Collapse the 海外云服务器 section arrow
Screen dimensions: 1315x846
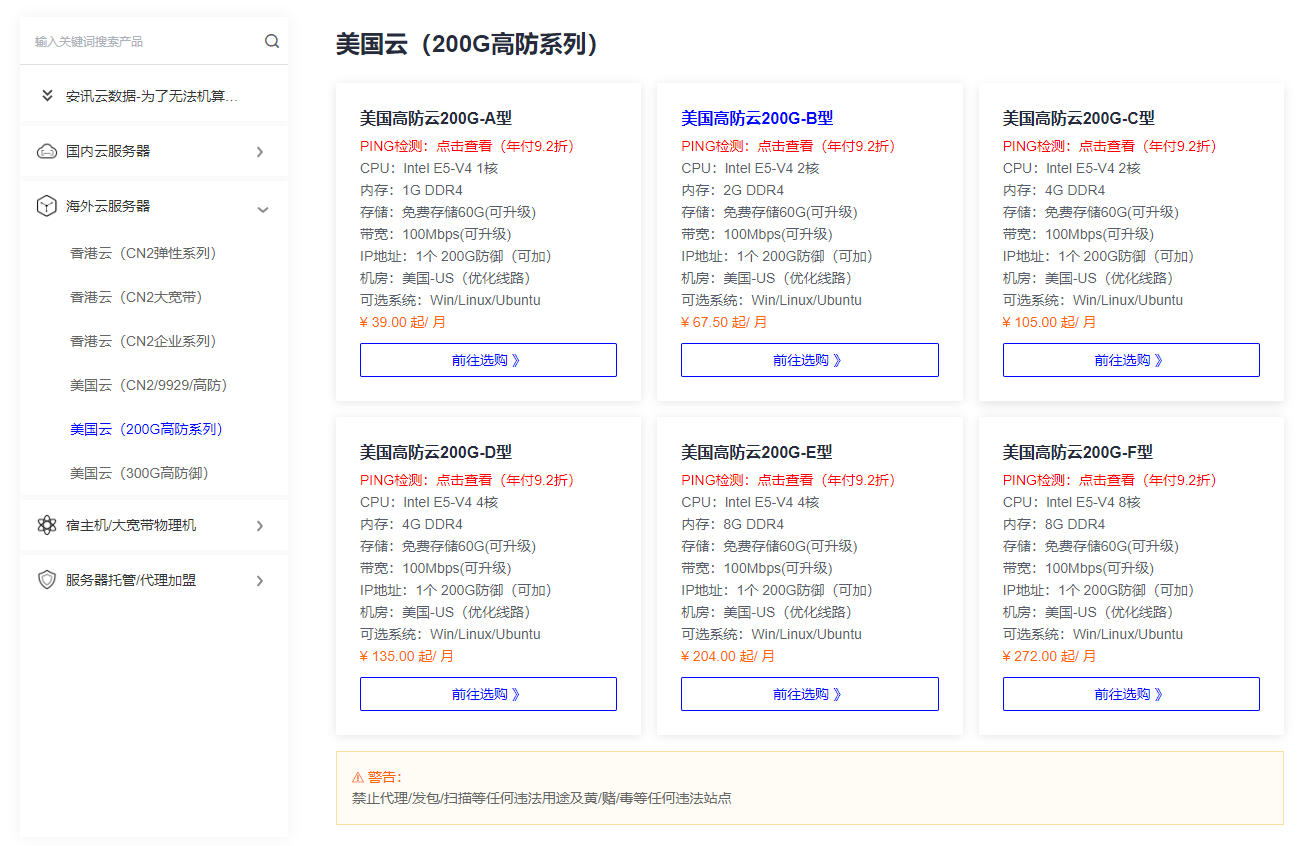pyautogui.click(x=263, y=209)
